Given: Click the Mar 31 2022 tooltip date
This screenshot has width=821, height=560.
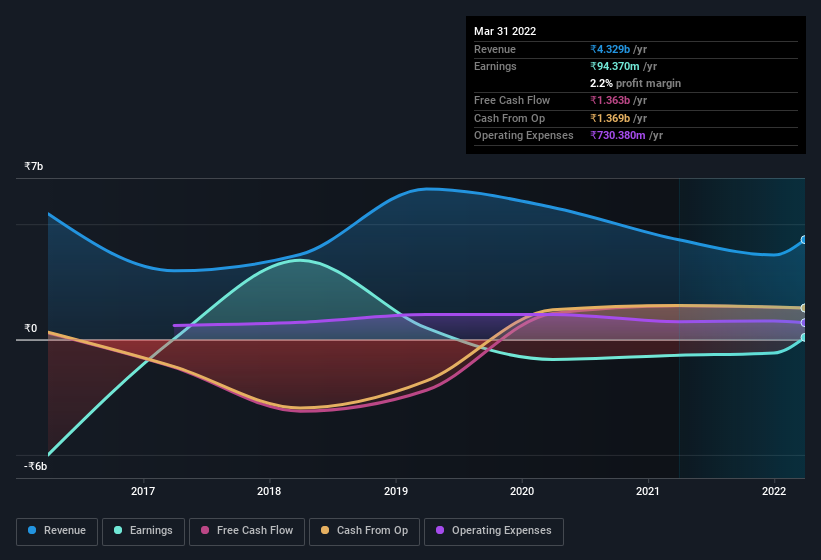Looking at the screenshot, I should click(x=505, y=31).
